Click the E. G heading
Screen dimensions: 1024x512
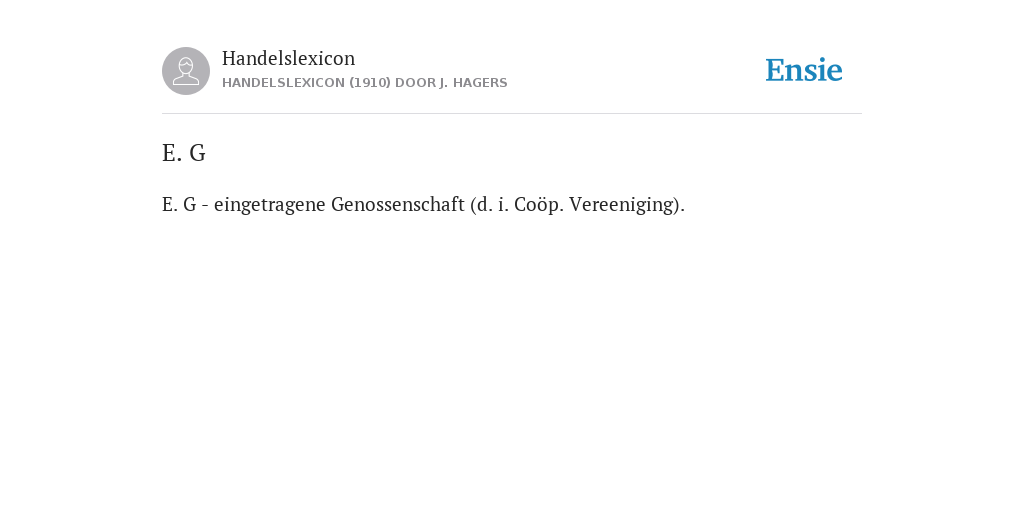point(184,153)
